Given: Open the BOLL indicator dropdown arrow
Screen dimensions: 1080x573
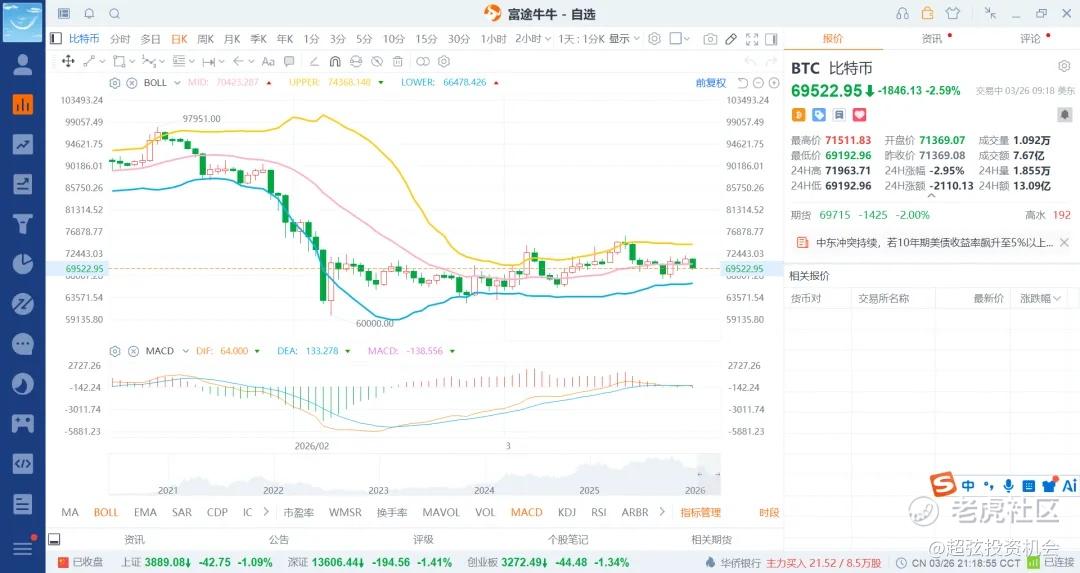Looking at the screenshot, I should coord(177,82).
